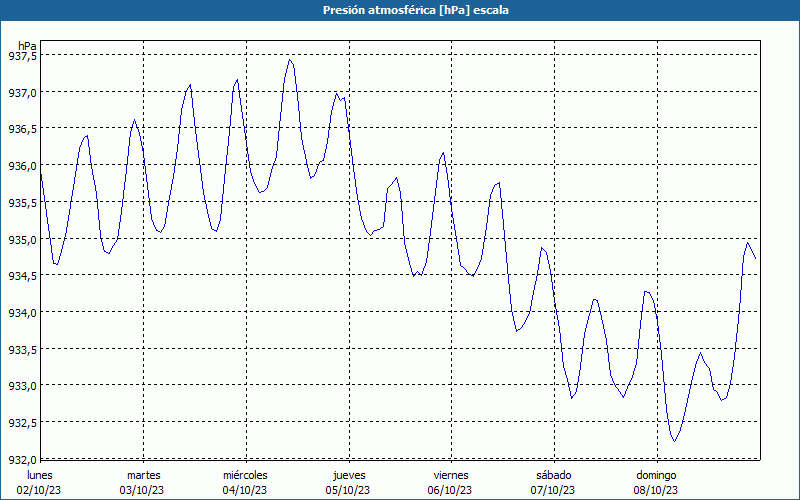Viewport: 800px width, 500px height.
Task: Click the 'hPa' unit label
Action: (27, 46)
